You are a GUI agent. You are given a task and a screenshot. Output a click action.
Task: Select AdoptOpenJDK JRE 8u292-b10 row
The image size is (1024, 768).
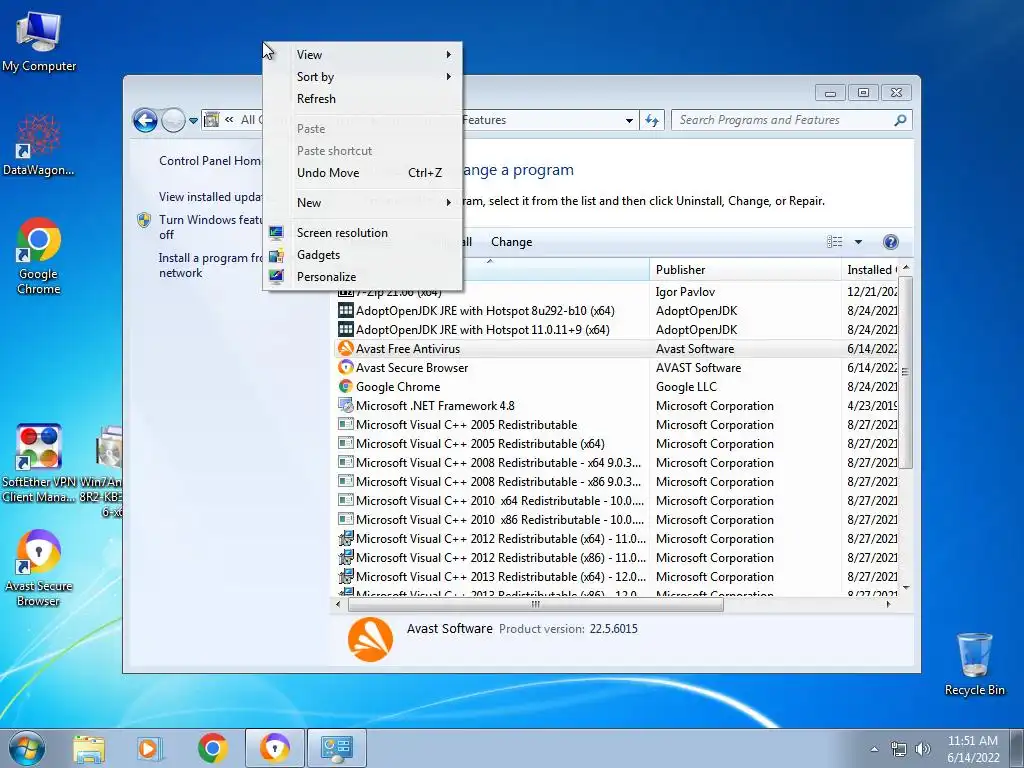coord(616,311)
